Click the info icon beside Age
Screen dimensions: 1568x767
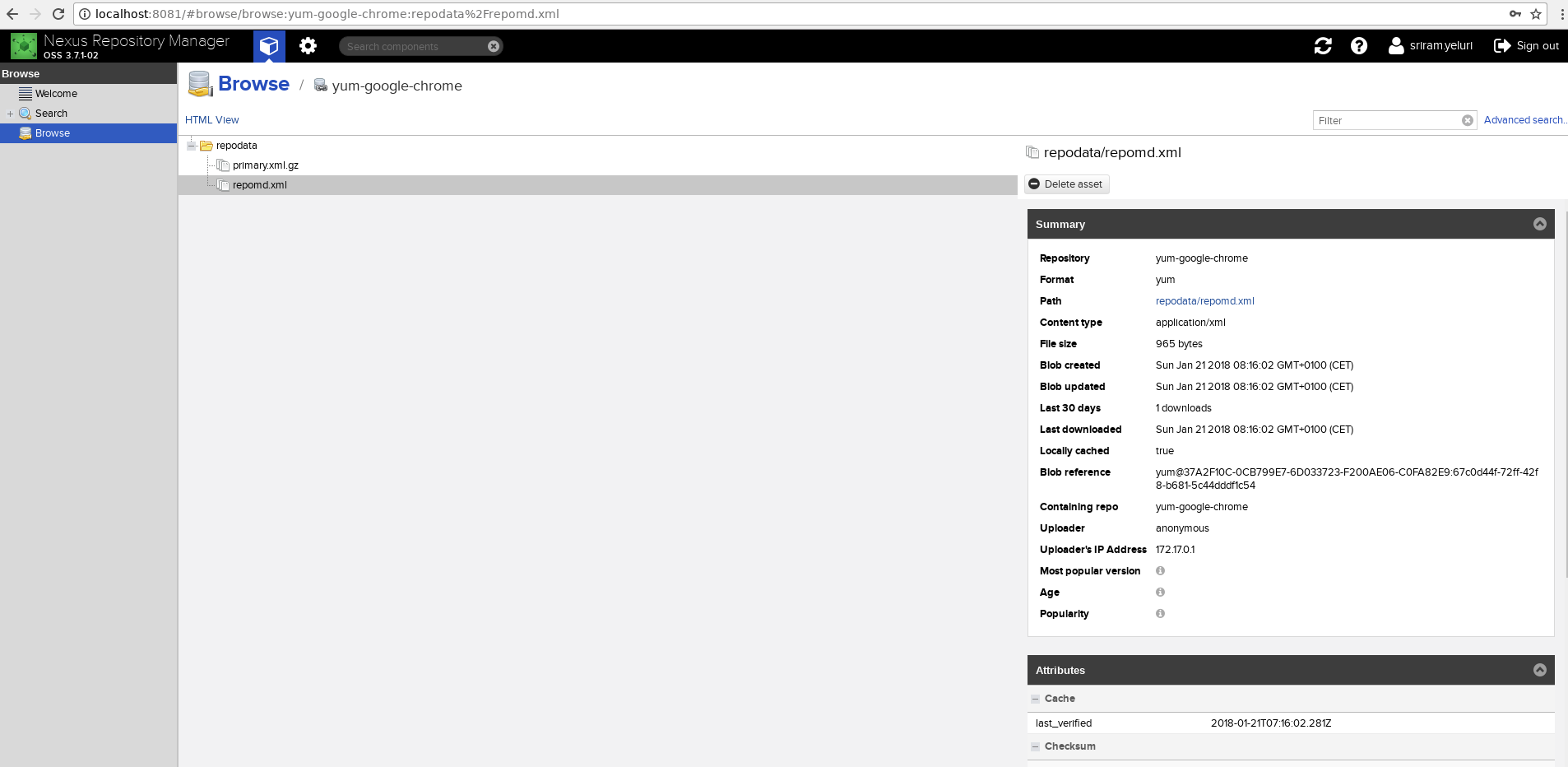[1161, 593]
